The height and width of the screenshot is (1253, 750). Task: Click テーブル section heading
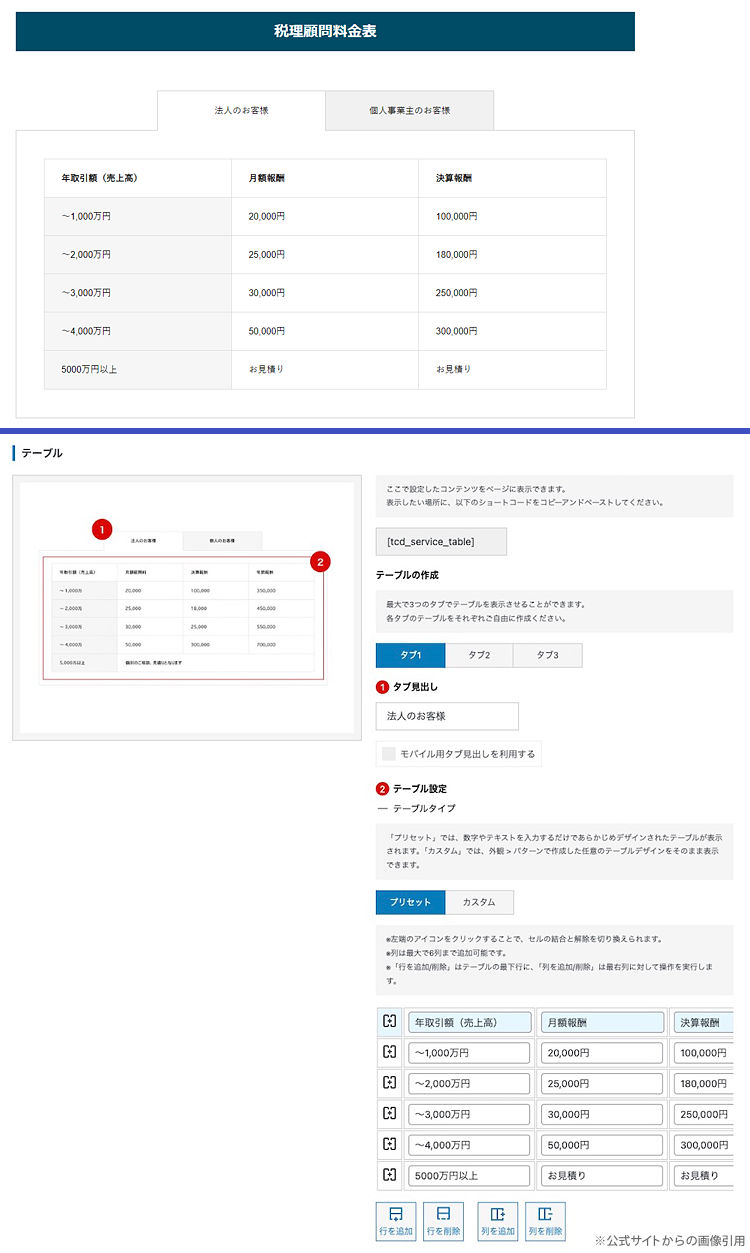click(x=42, y=453)
